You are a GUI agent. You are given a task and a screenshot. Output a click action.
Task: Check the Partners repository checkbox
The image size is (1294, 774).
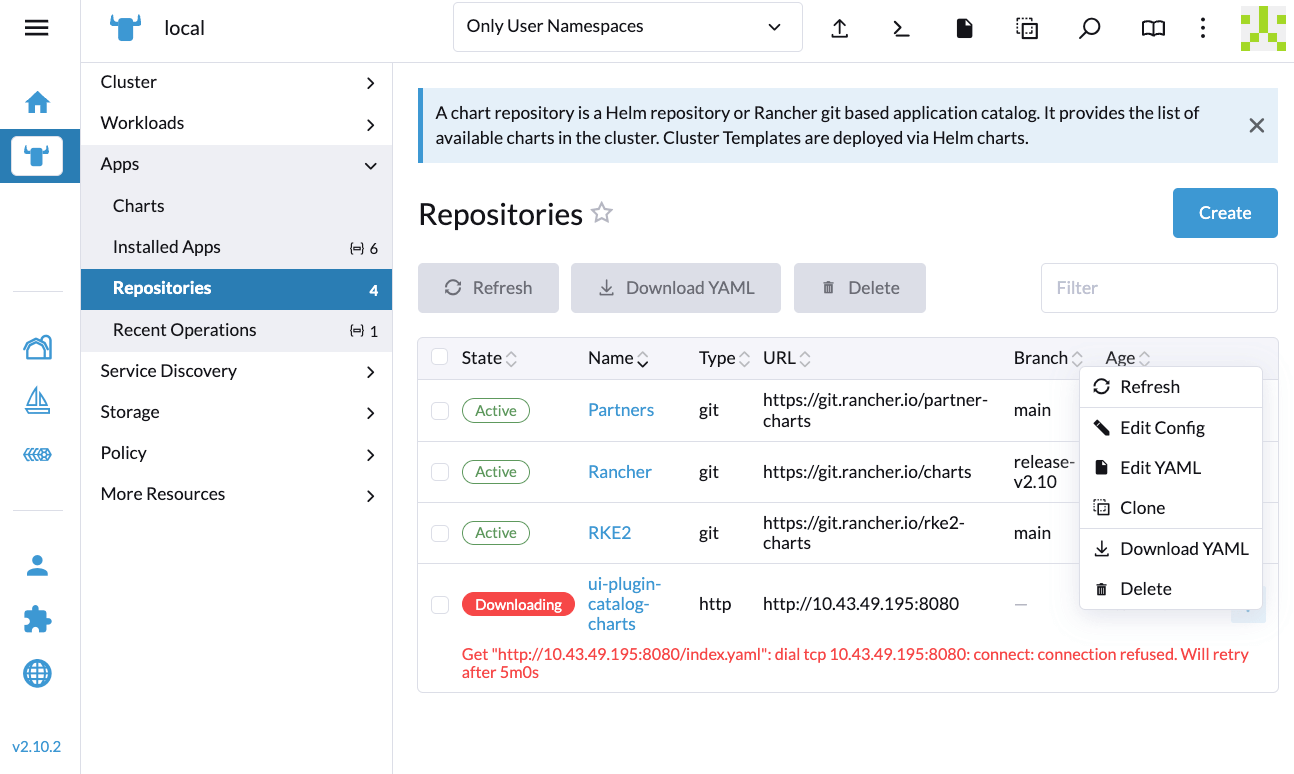440,410
